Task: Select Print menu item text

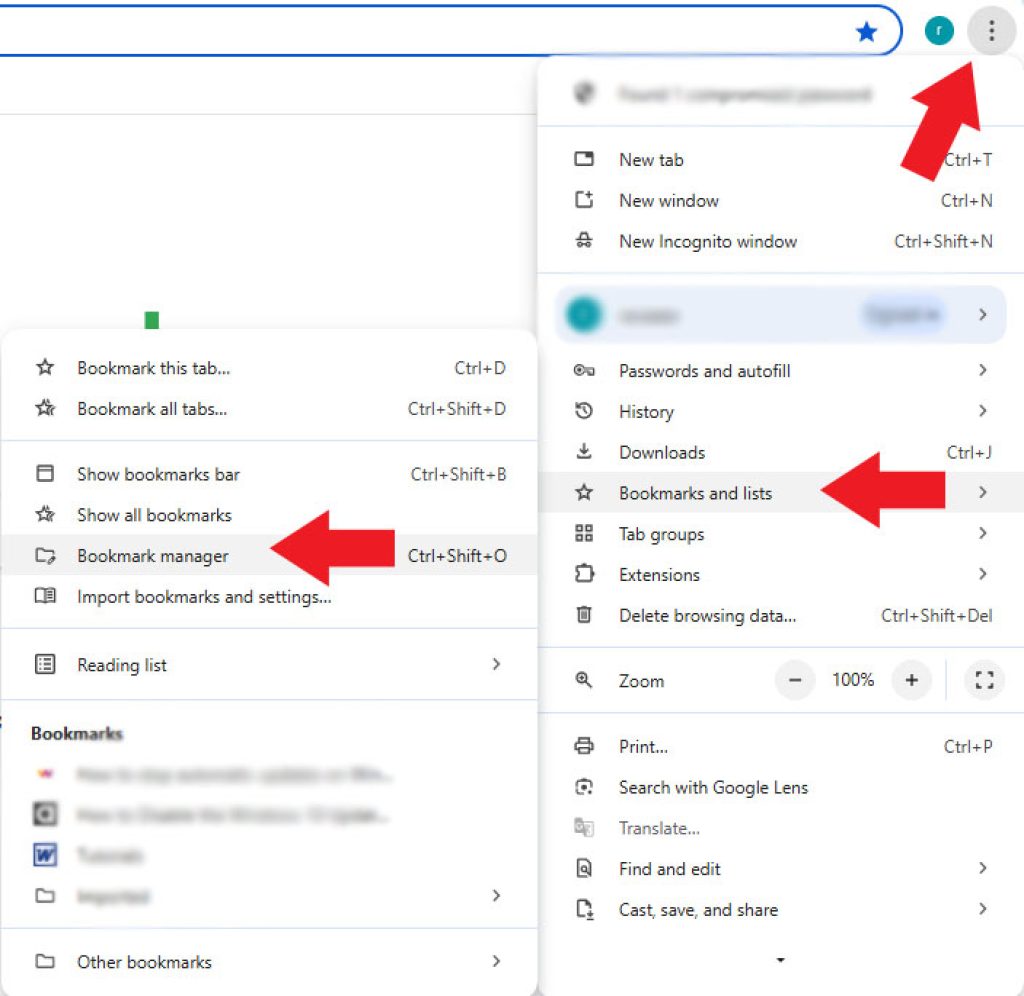Action: 643,747
